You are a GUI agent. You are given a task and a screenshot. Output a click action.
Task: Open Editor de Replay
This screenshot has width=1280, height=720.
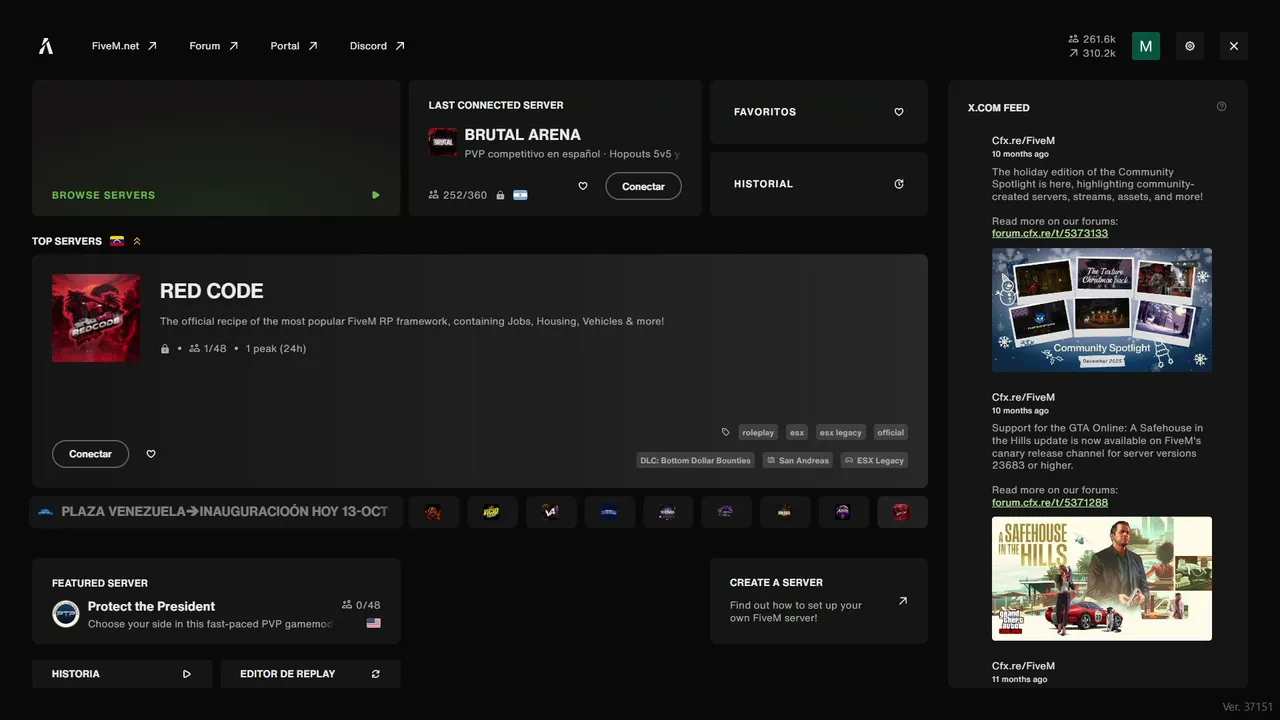coord(311,674)
